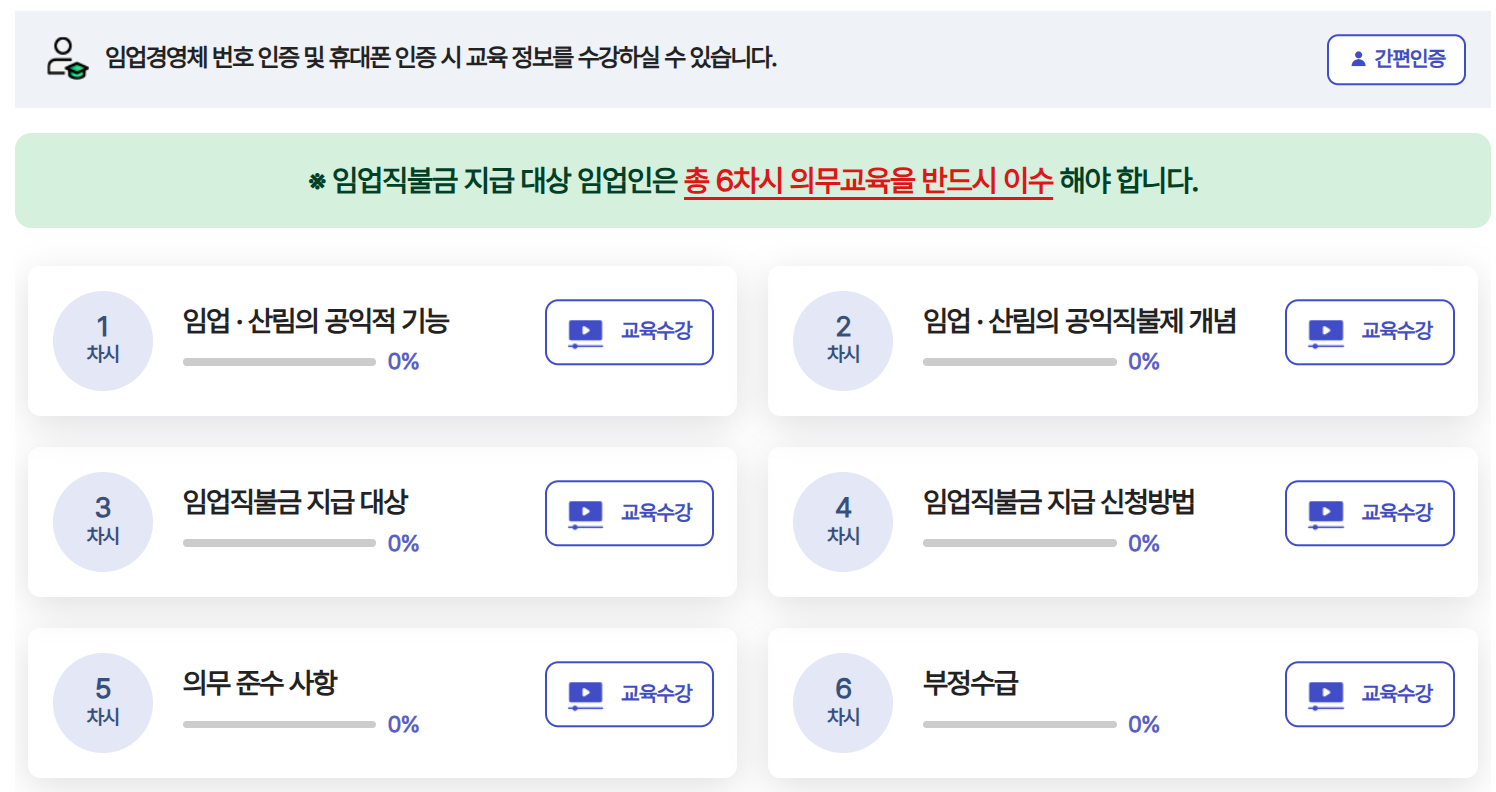Begin 교육수강 for 부정수급 lesson
The width and height of the screenshot is (1496, 792).
pos(1370,694)
